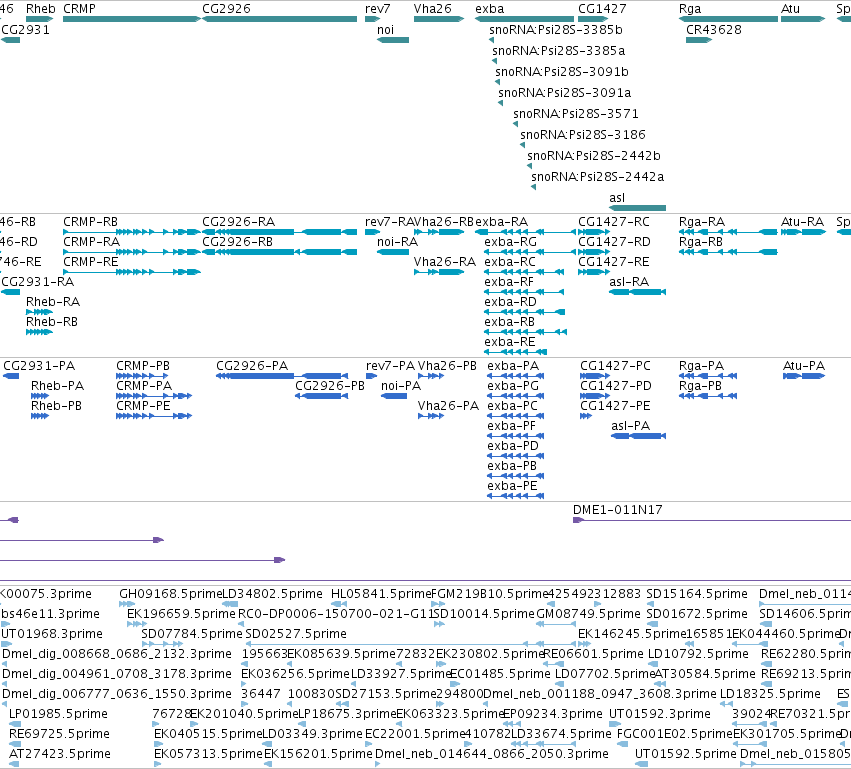Select snoRNA:Psi28S-3186 label
This screenshot has width=851, height=769.
583,135
